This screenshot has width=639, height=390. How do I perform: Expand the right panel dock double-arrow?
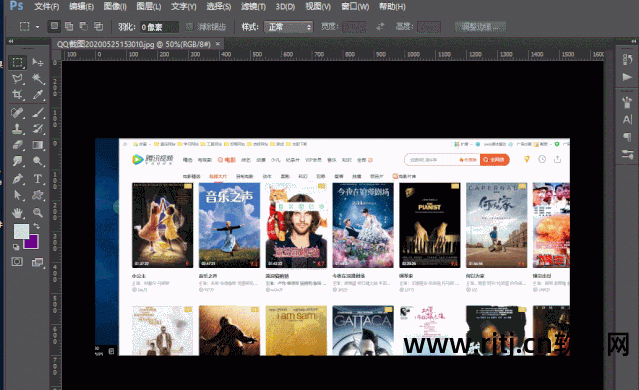pyautogui.click(x=633, y=41)
